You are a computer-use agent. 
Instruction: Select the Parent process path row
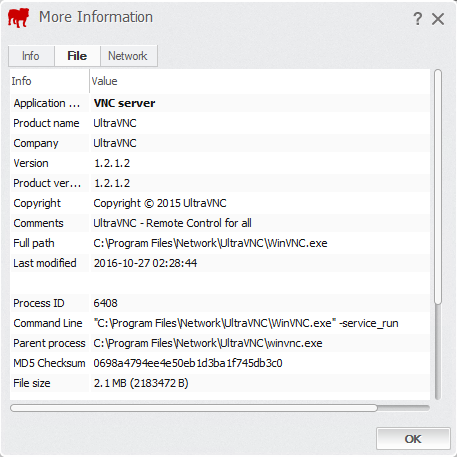coord(220,343)
